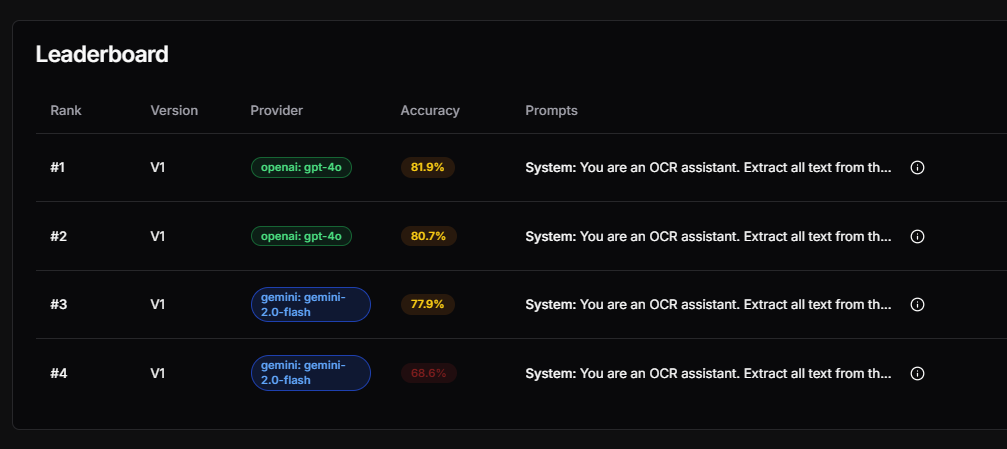Click the Rank column header

[x=66, y=110]
